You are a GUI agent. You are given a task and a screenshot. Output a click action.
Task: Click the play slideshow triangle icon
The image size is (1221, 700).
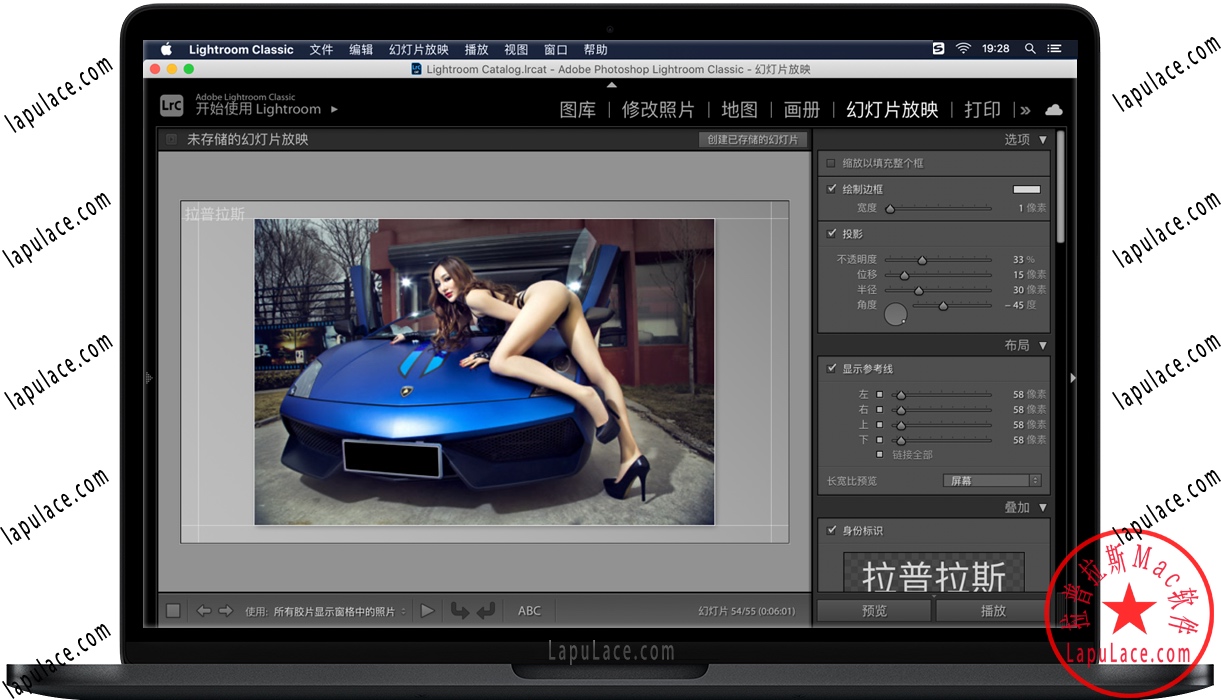point(428,610)
